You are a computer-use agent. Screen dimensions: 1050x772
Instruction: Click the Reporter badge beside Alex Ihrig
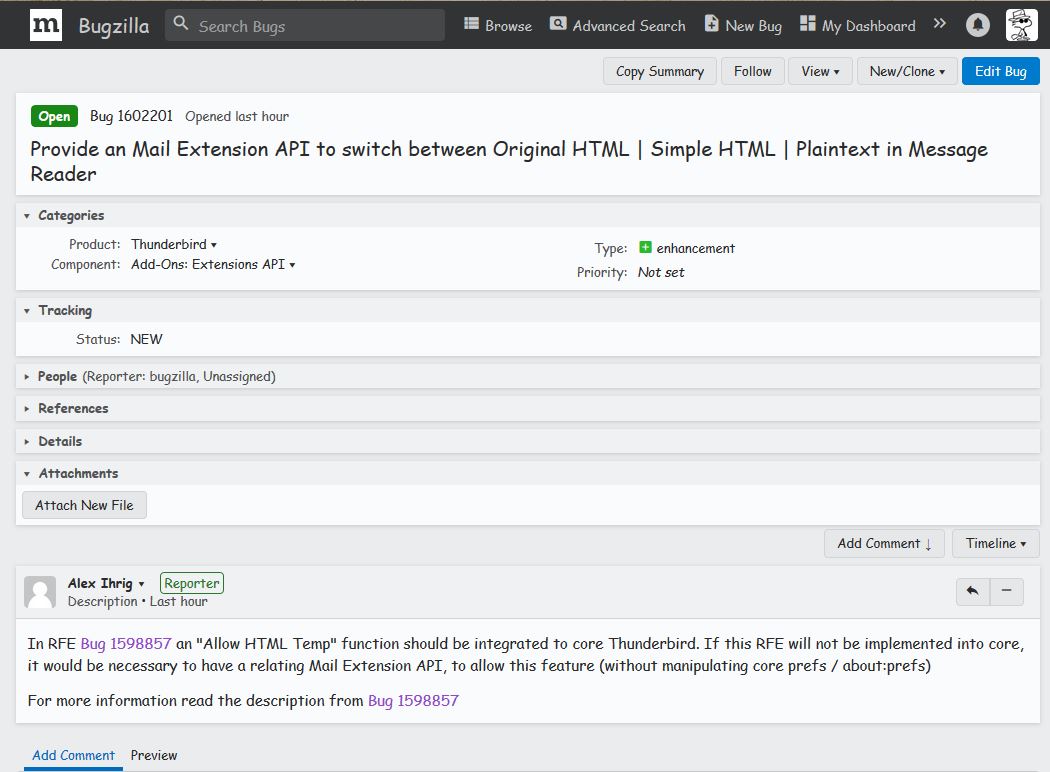point(192,583)
